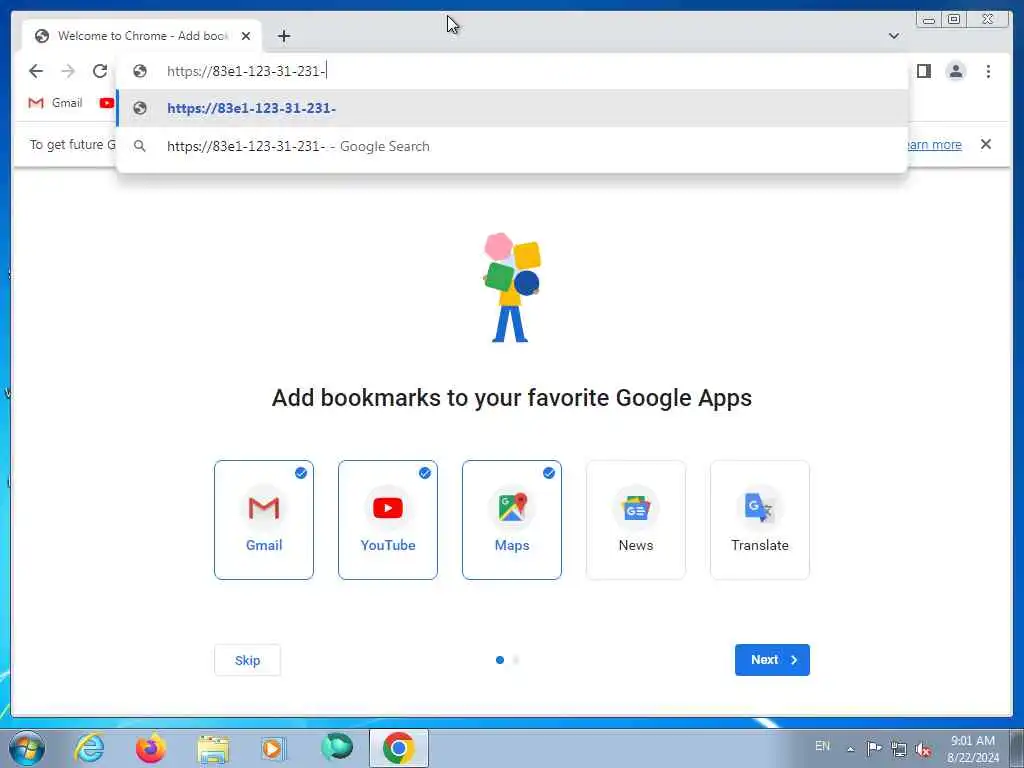Open the clock showing 9:01 AM
This screenshot has width=1024, height=768.
pyautogui.click(x=973, y=748)
